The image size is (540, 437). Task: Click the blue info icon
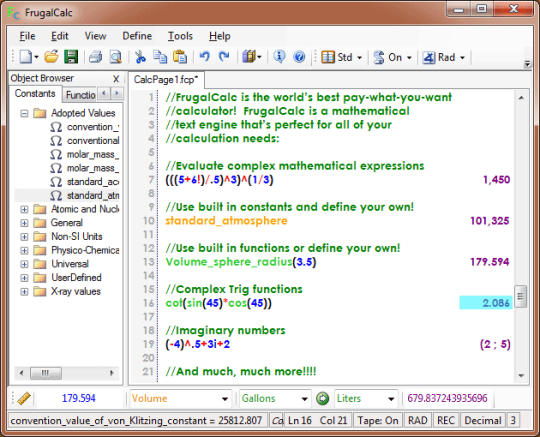tap(279, 57)
